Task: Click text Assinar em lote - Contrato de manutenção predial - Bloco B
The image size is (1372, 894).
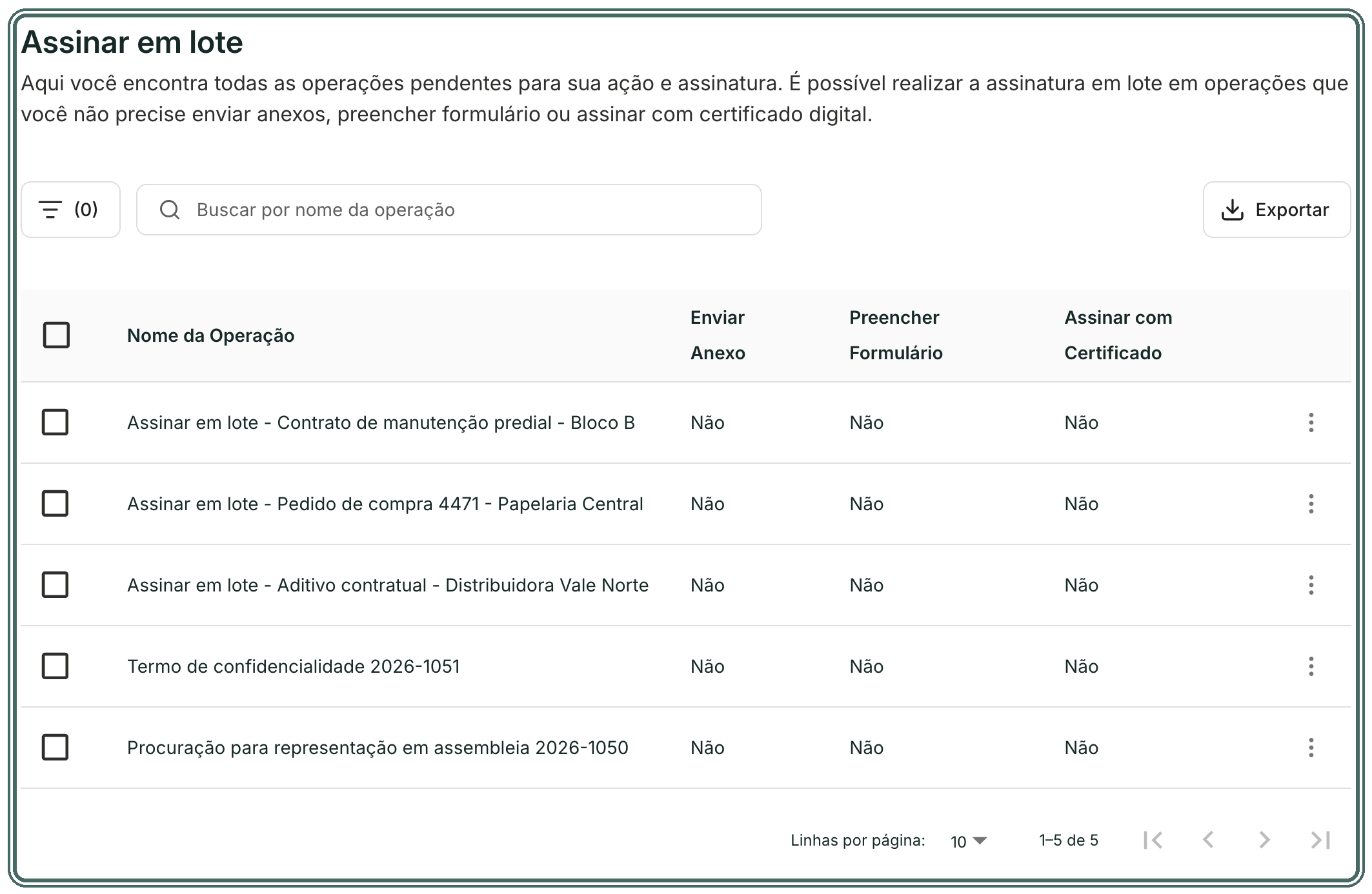Action: tap(381, 422)
